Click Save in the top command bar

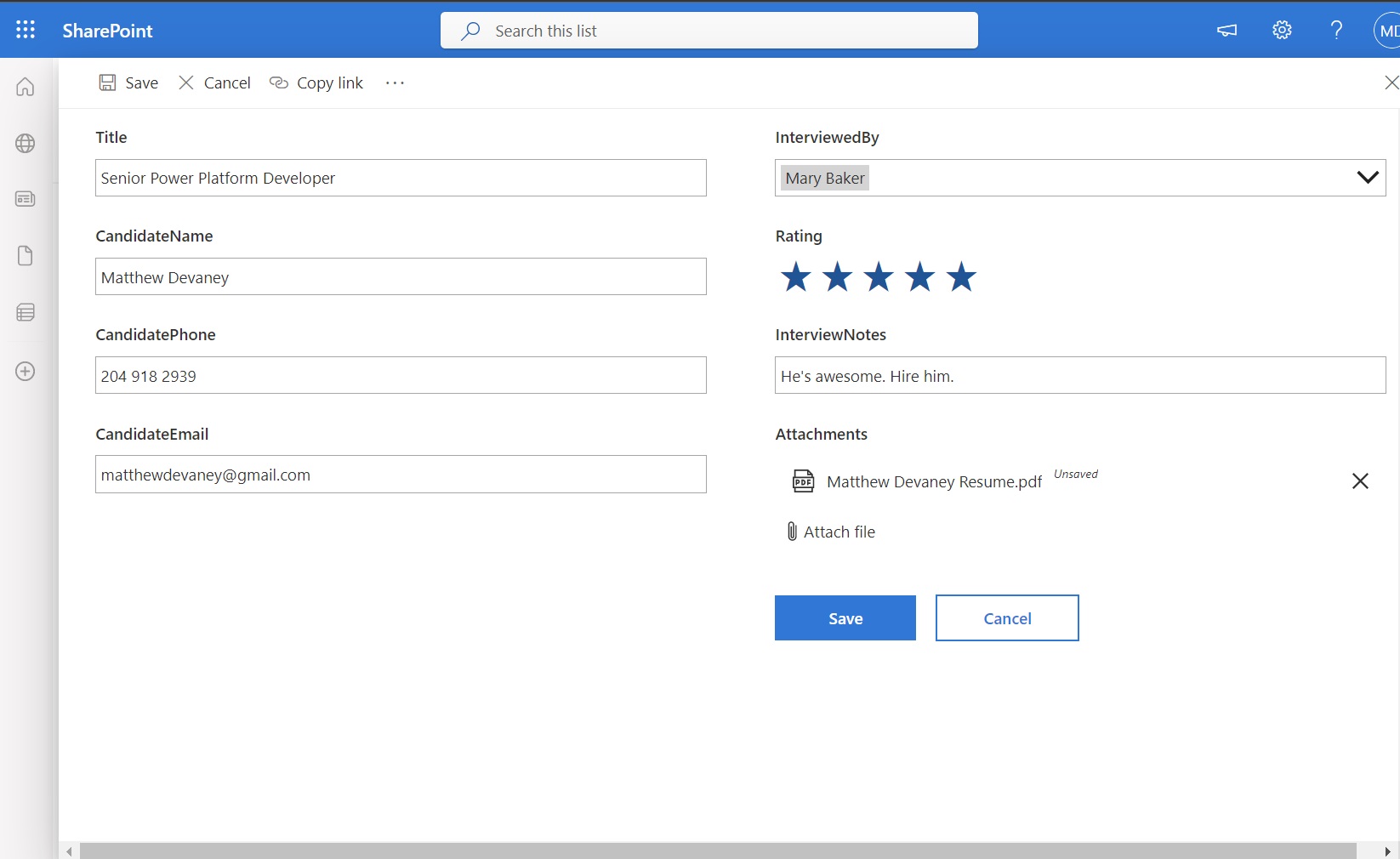pos(128,82)
